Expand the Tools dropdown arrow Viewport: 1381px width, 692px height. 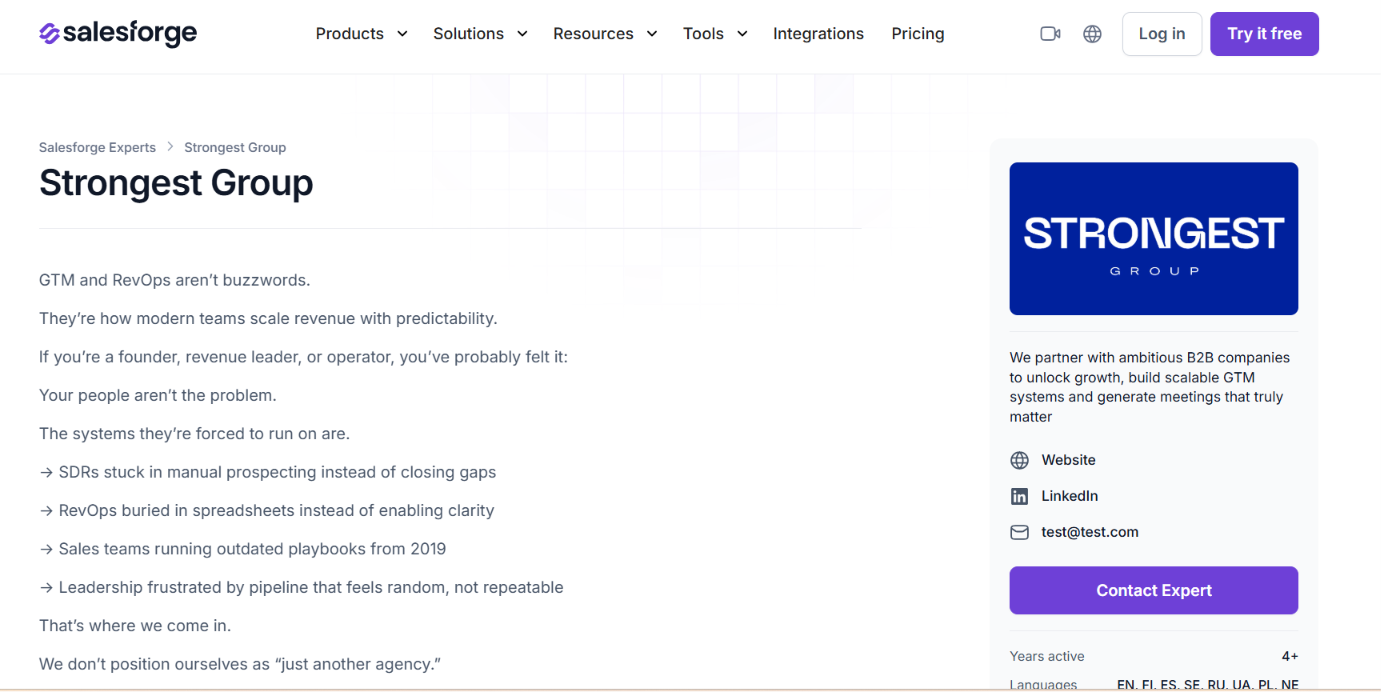click(x=742, y=34)
